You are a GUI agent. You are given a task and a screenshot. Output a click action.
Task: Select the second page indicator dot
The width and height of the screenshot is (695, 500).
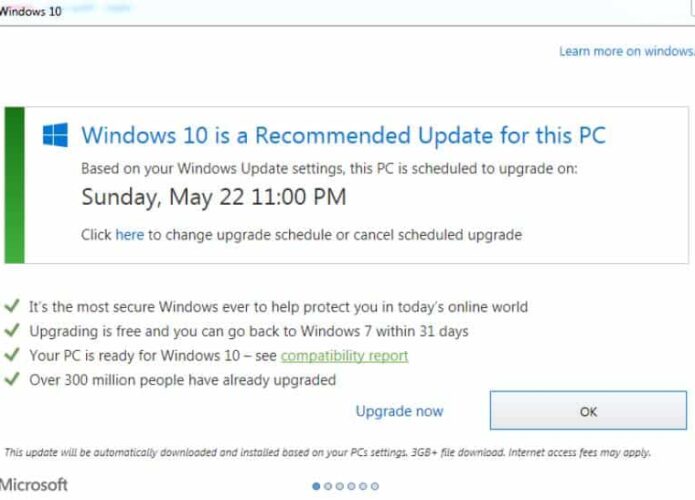[328, 486]
